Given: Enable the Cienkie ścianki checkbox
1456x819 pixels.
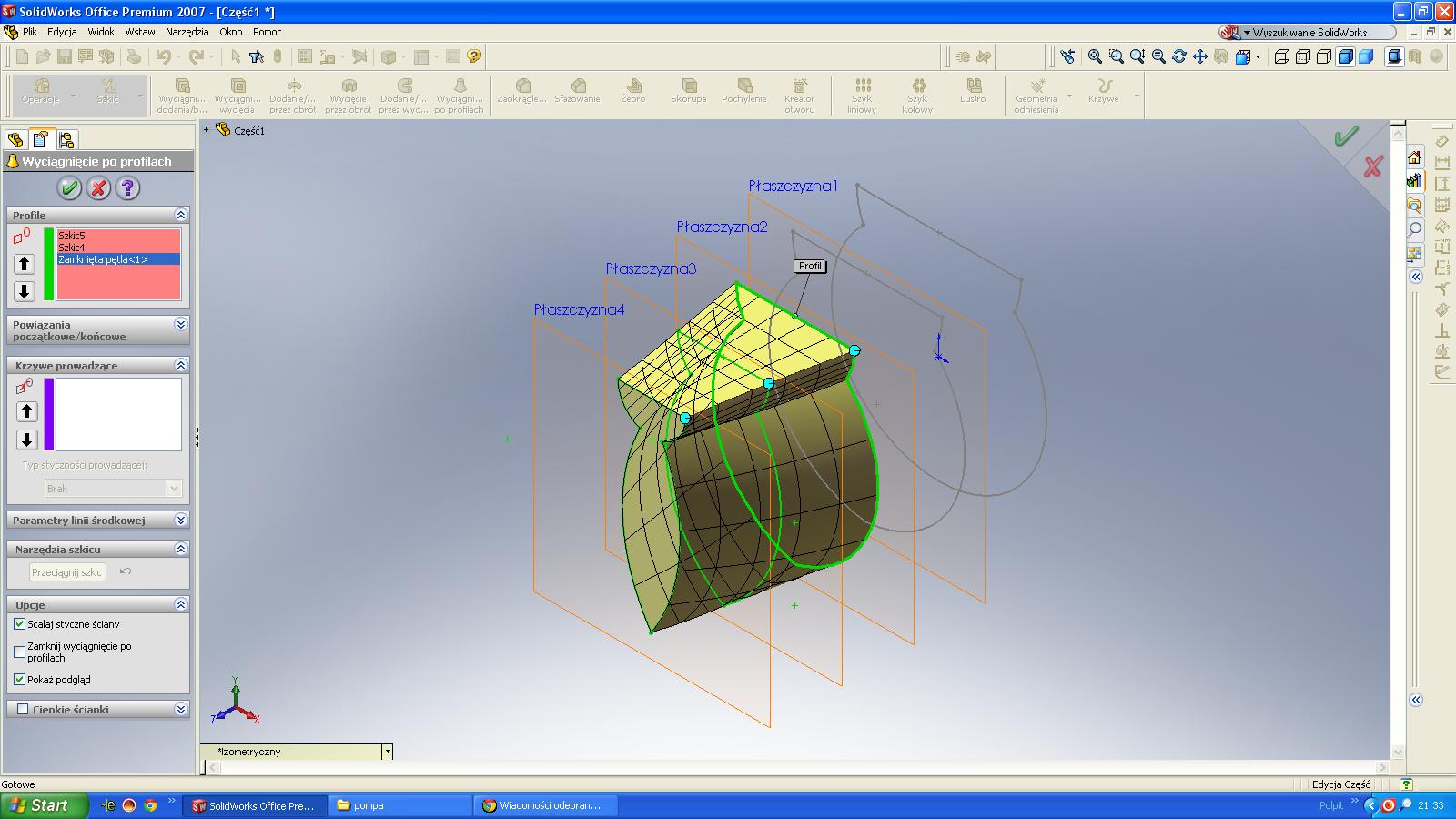Looking at the screenshot, I should click(23, 709).
